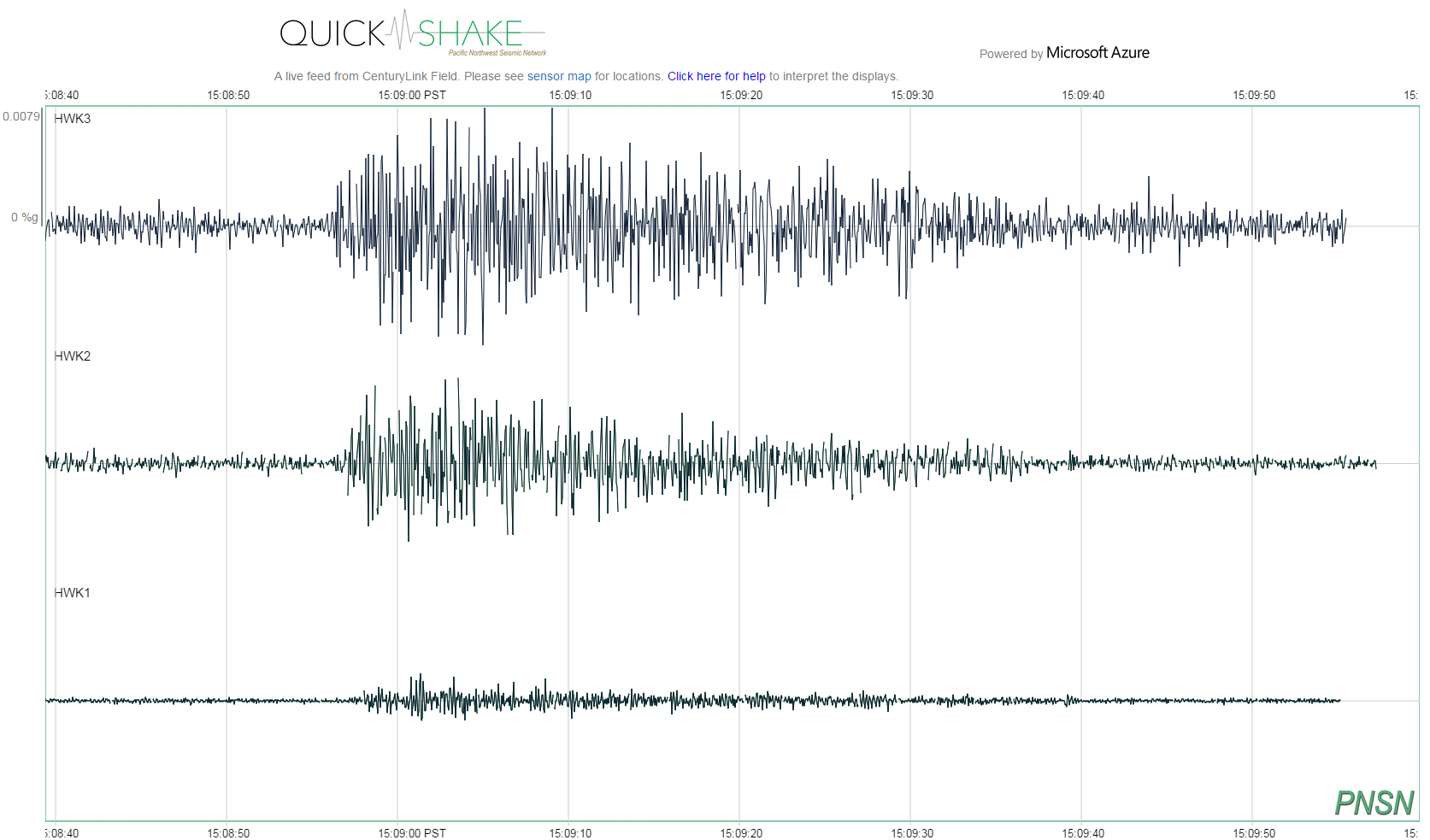Click the bottom 15:09:20 time label
Screen dimensions: 1430x840
pos(741,833)
